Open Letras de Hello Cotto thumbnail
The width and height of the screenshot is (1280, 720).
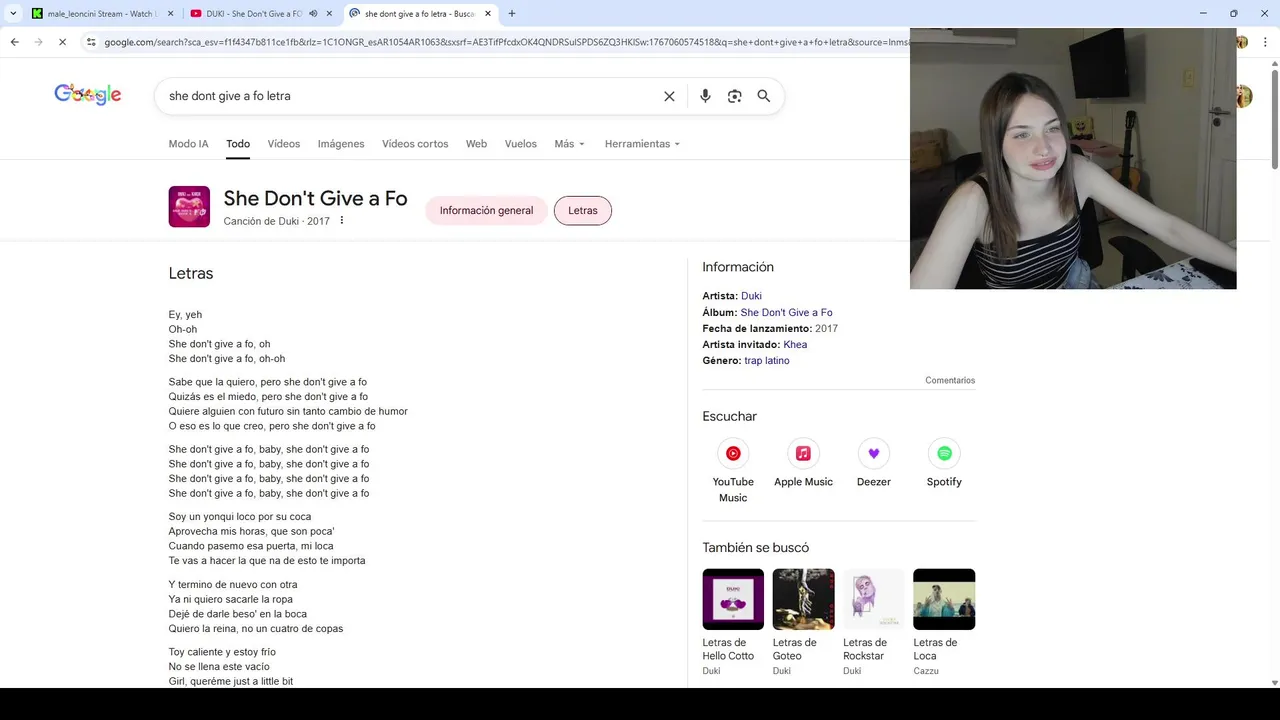733,599
